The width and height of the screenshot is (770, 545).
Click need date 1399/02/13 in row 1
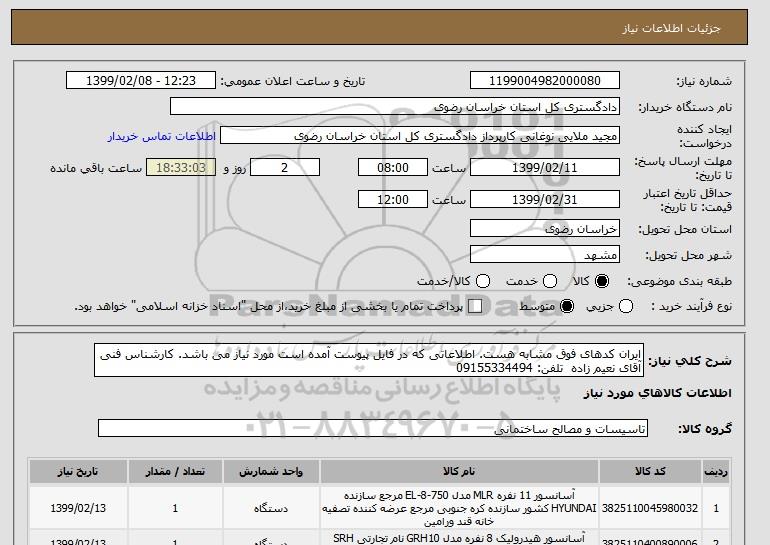coord(78,508)
